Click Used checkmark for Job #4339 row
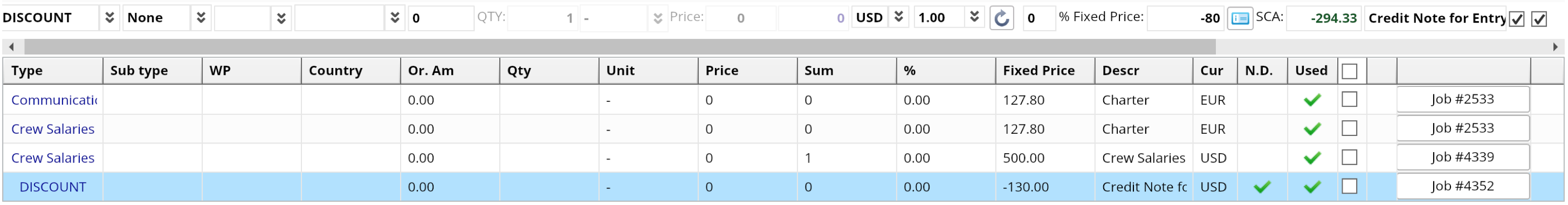 tap(1312, 158)
